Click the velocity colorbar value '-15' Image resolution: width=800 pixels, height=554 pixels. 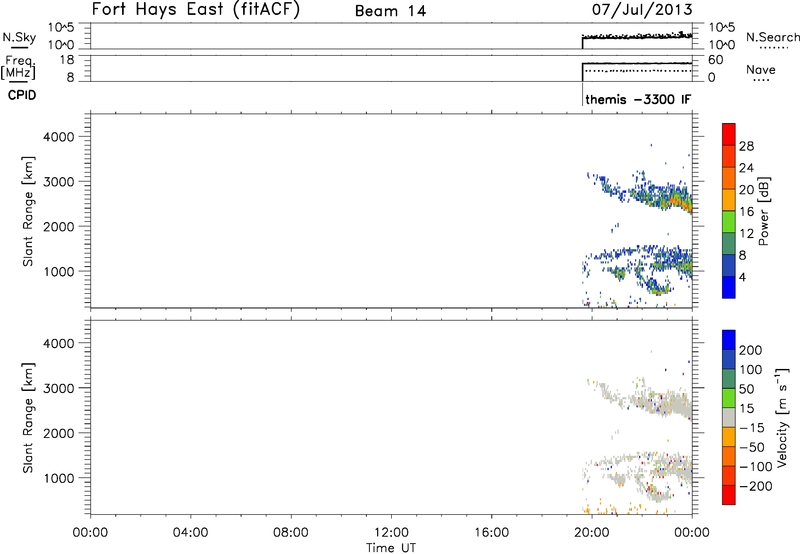[752, 427]
